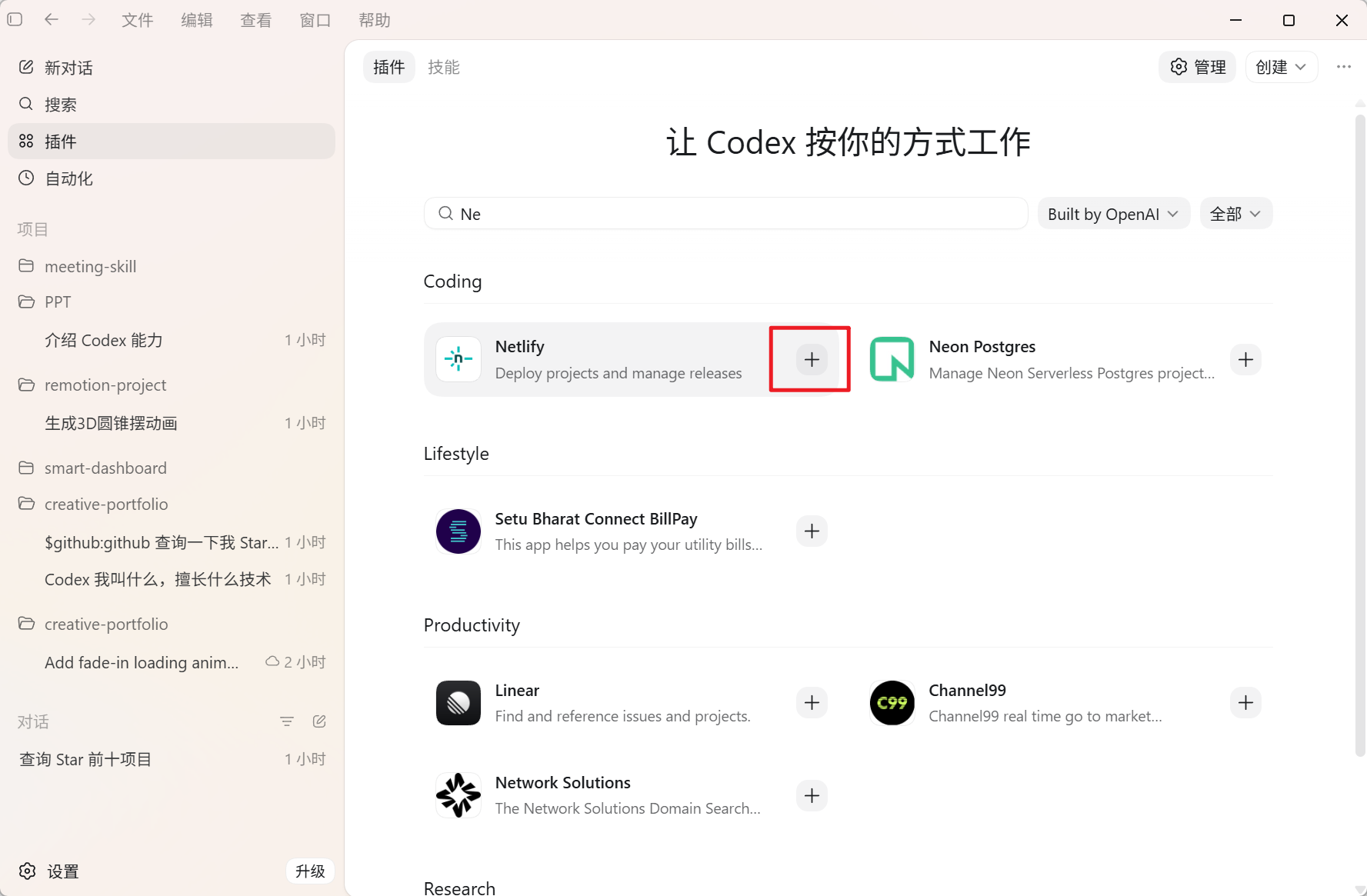Collapse the remotion-project folder

(x=172, y=385)
